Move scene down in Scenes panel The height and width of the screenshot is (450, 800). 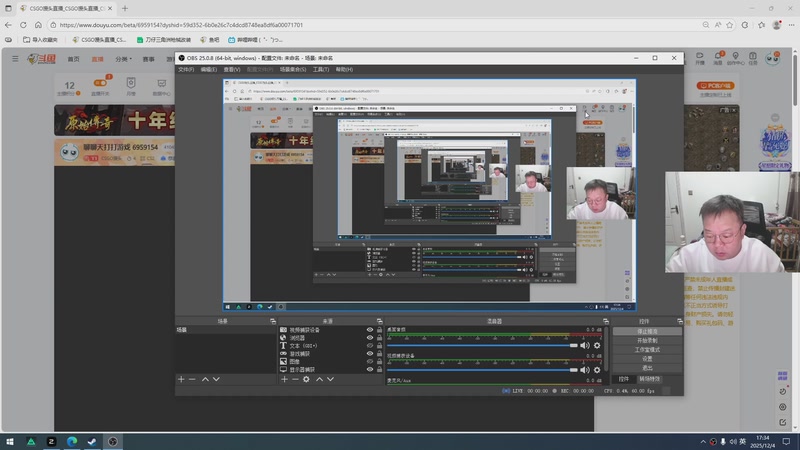[216, 379]
